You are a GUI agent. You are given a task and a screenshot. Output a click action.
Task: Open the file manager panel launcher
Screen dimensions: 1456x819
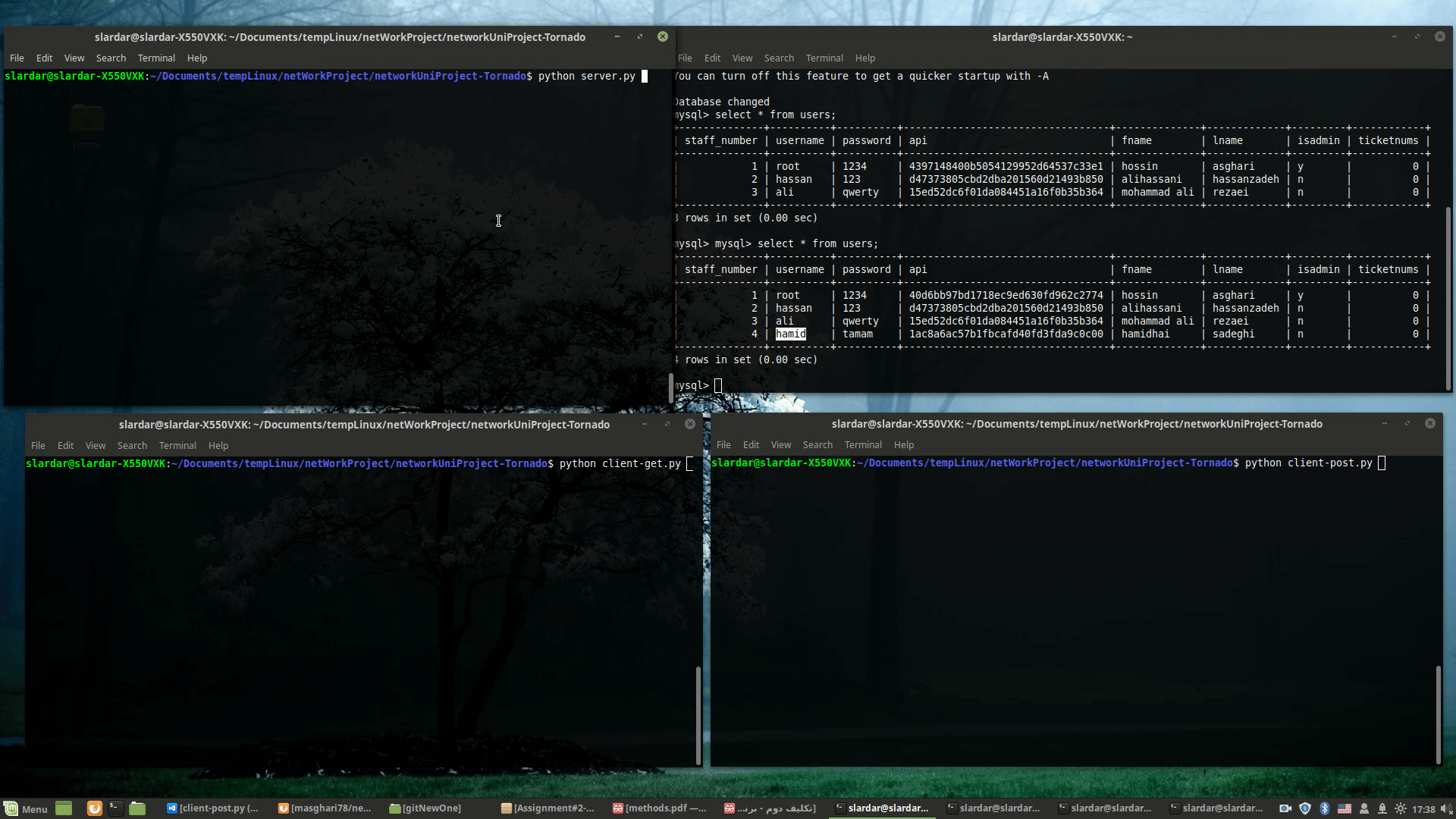coord(137,808)
